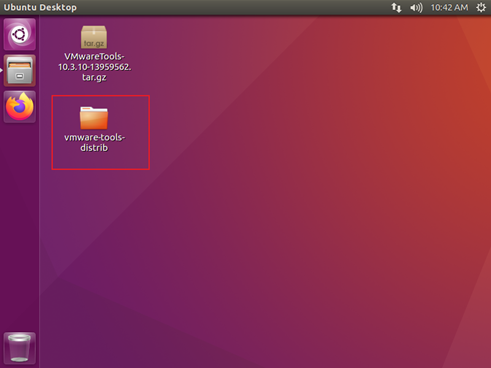Click the Ubuntu Desktop title in top panel
Screen dimensions: 491x368
40,7
